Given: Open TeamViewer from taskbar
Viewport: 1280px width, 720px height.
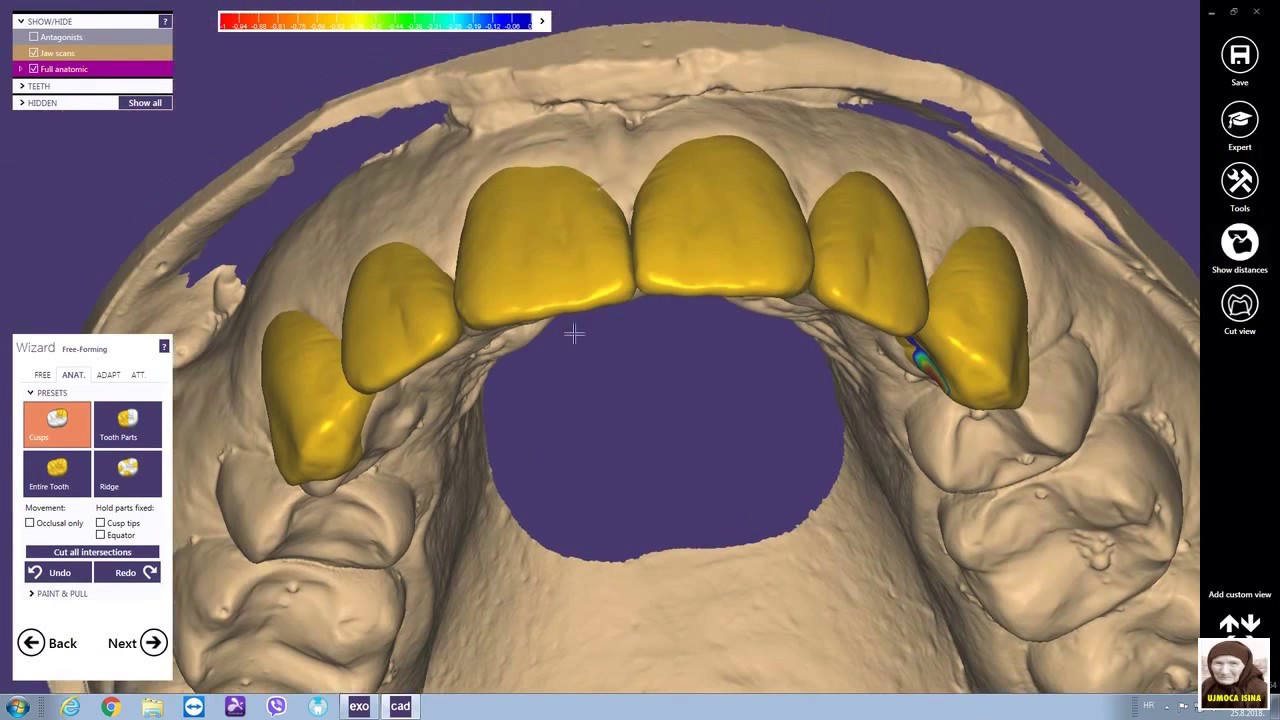Looking at the screenshot, I should tap(194, 707).
